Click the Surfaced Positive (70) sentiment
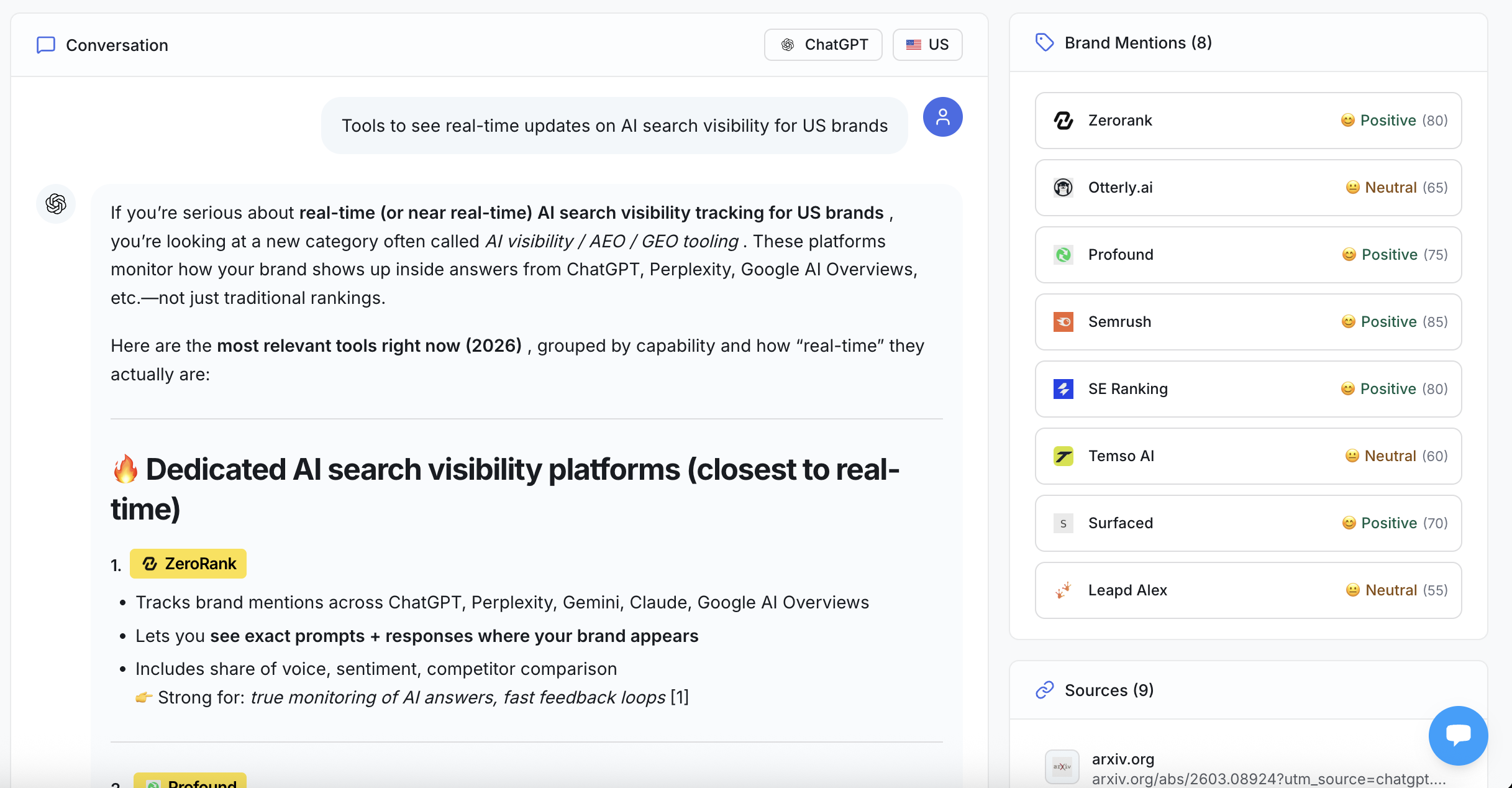 click(x=1395, y=523)
